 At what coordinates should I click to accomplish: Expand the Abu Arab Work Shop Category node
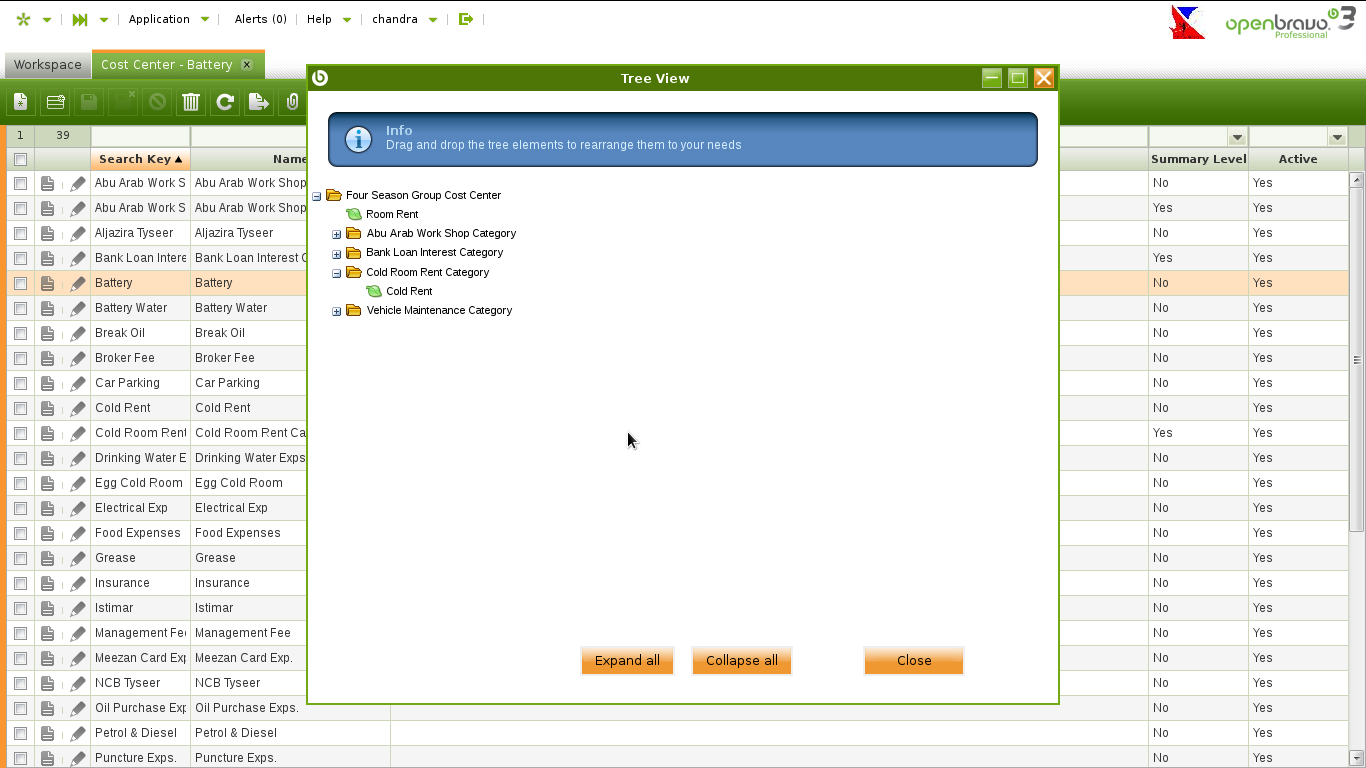click(337, 234)
